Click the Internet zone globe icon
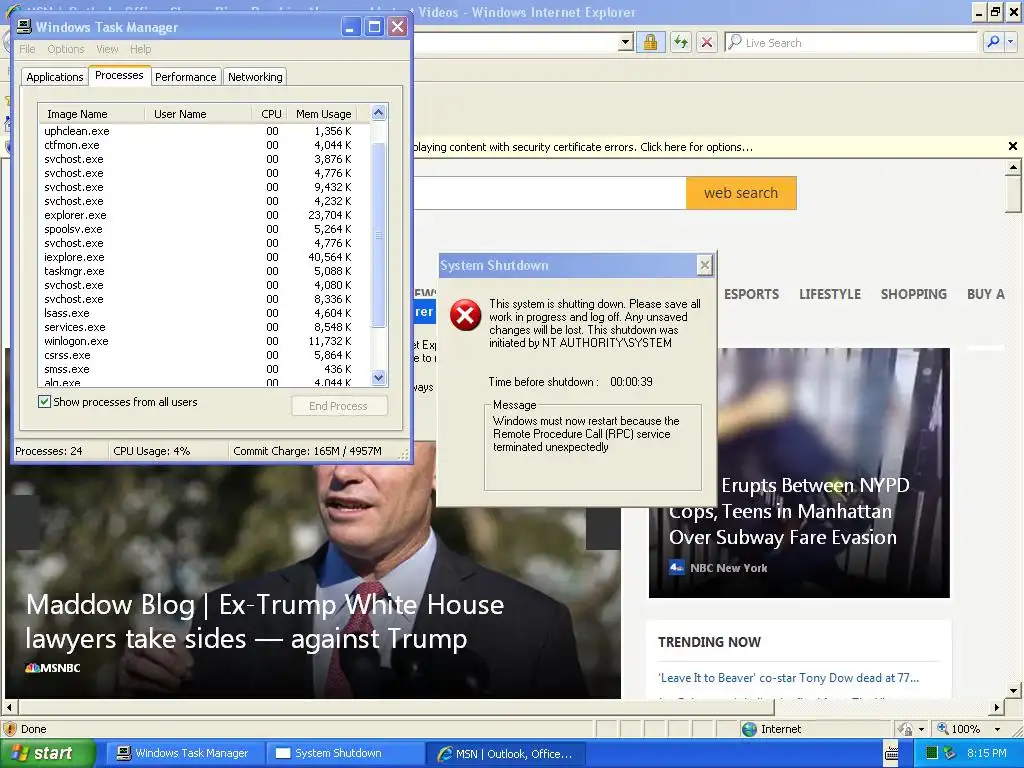This screenshot has width=1024, height=768. (750, 729)
